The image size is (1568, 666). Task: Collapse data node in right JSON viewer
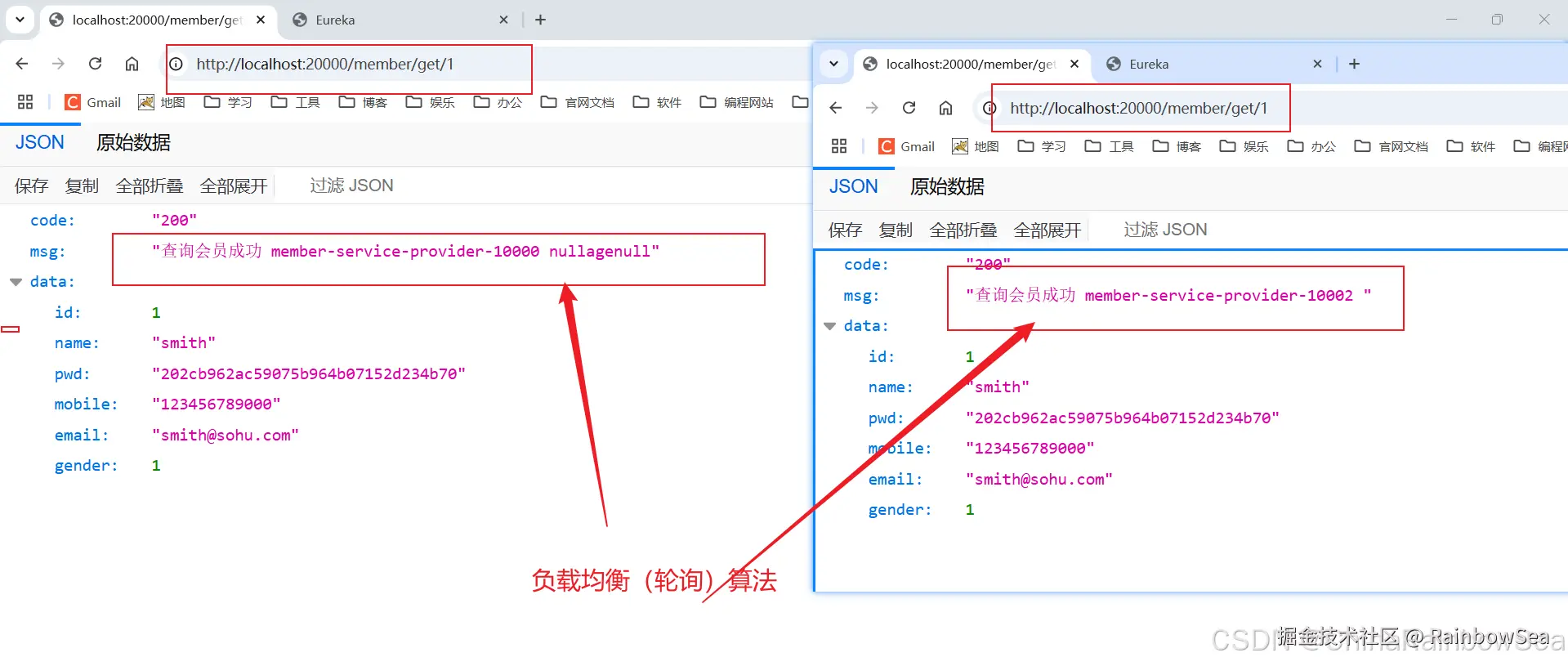click(x=829, y=326)
